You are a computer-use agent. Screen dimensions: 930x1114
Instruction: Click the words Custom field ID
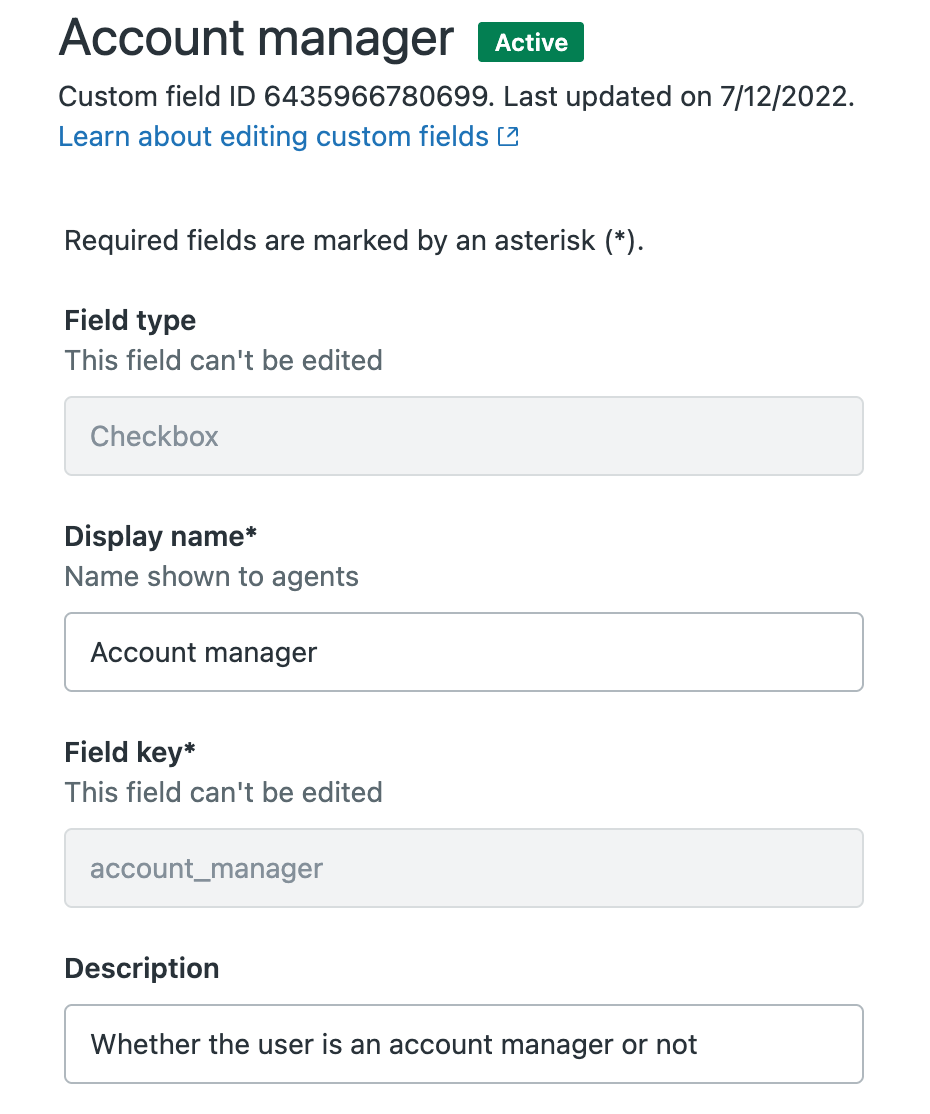tap(157, 97)
